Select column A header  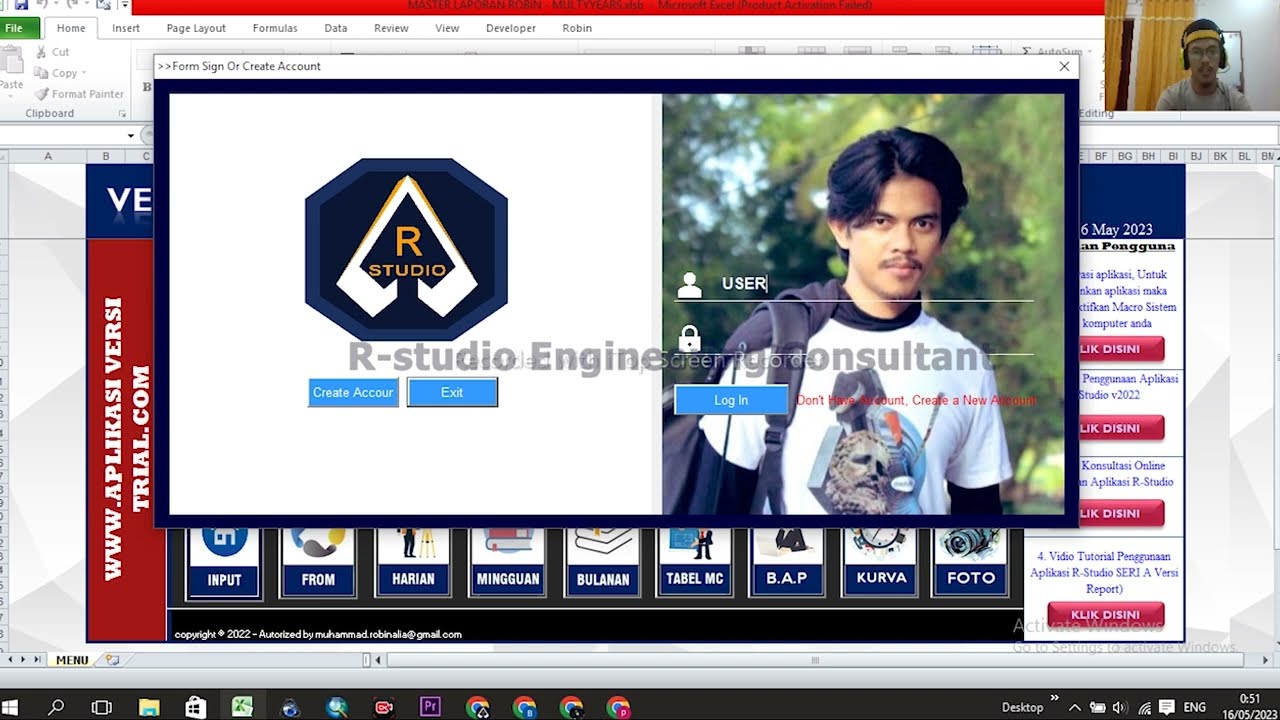click(x=47, y=156)
